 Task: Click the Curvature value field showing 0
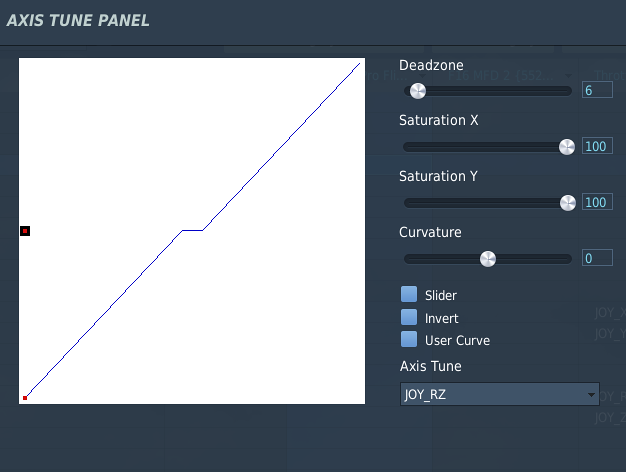[x=597, y=258]
